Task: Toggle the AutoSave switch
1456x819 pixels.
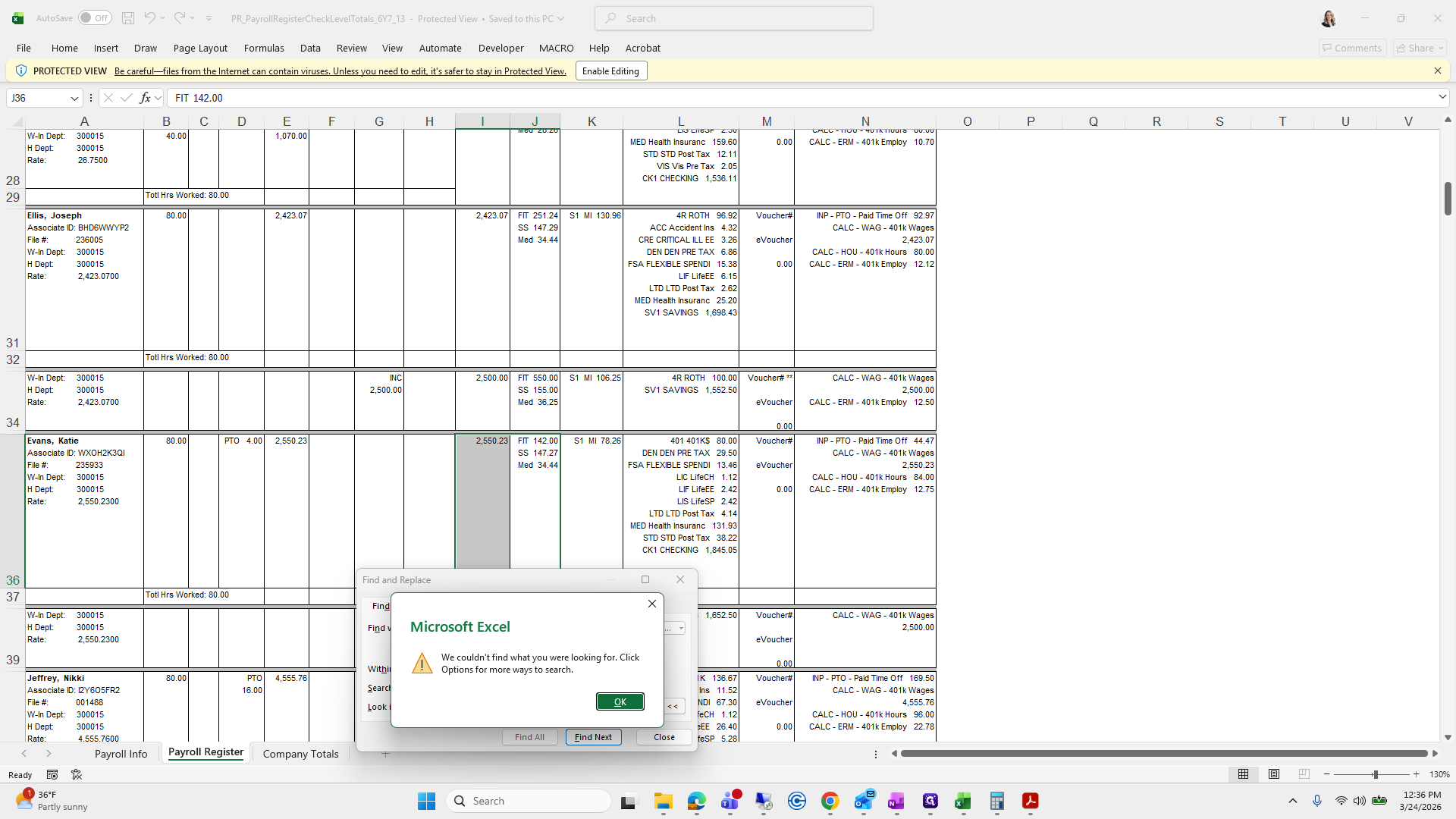Action: [95, 18]
